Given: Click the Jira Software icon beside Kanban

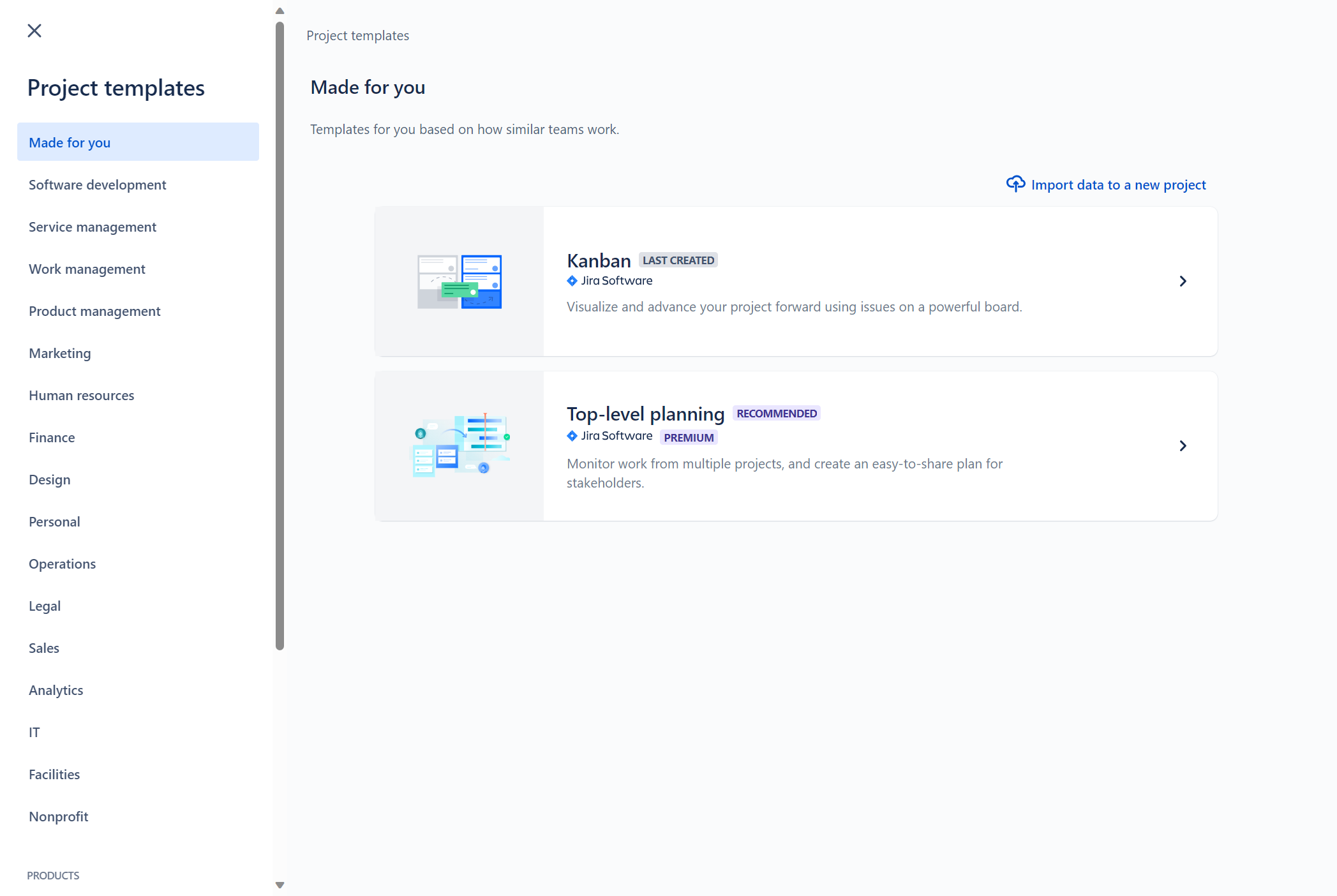Looking at the screenshot, I should coord(572,281).
